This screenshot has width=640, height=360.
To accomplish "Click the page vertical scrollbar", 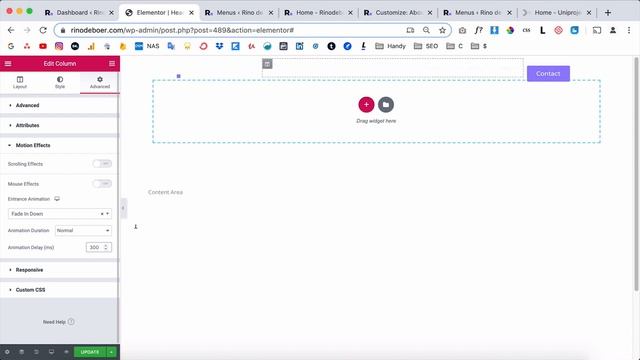I will [x=636, y=174].
